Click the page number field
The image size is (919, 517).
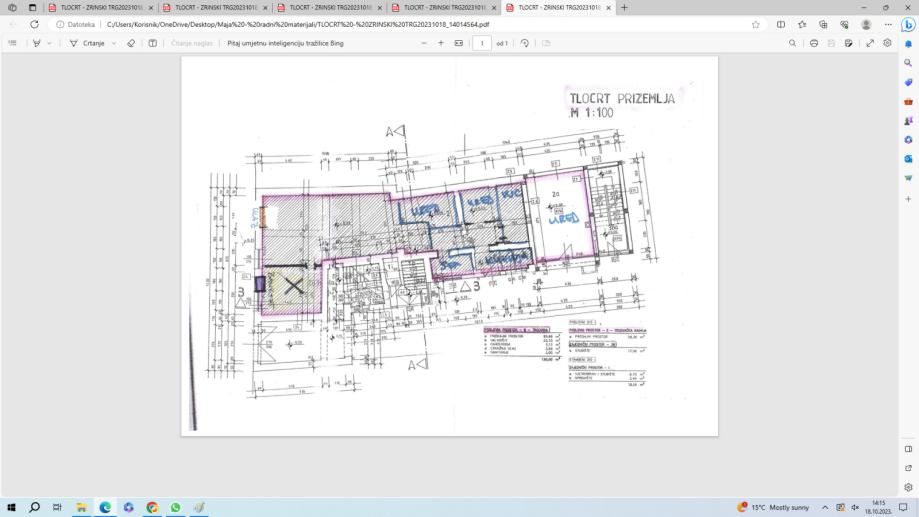tap(482, 43)
